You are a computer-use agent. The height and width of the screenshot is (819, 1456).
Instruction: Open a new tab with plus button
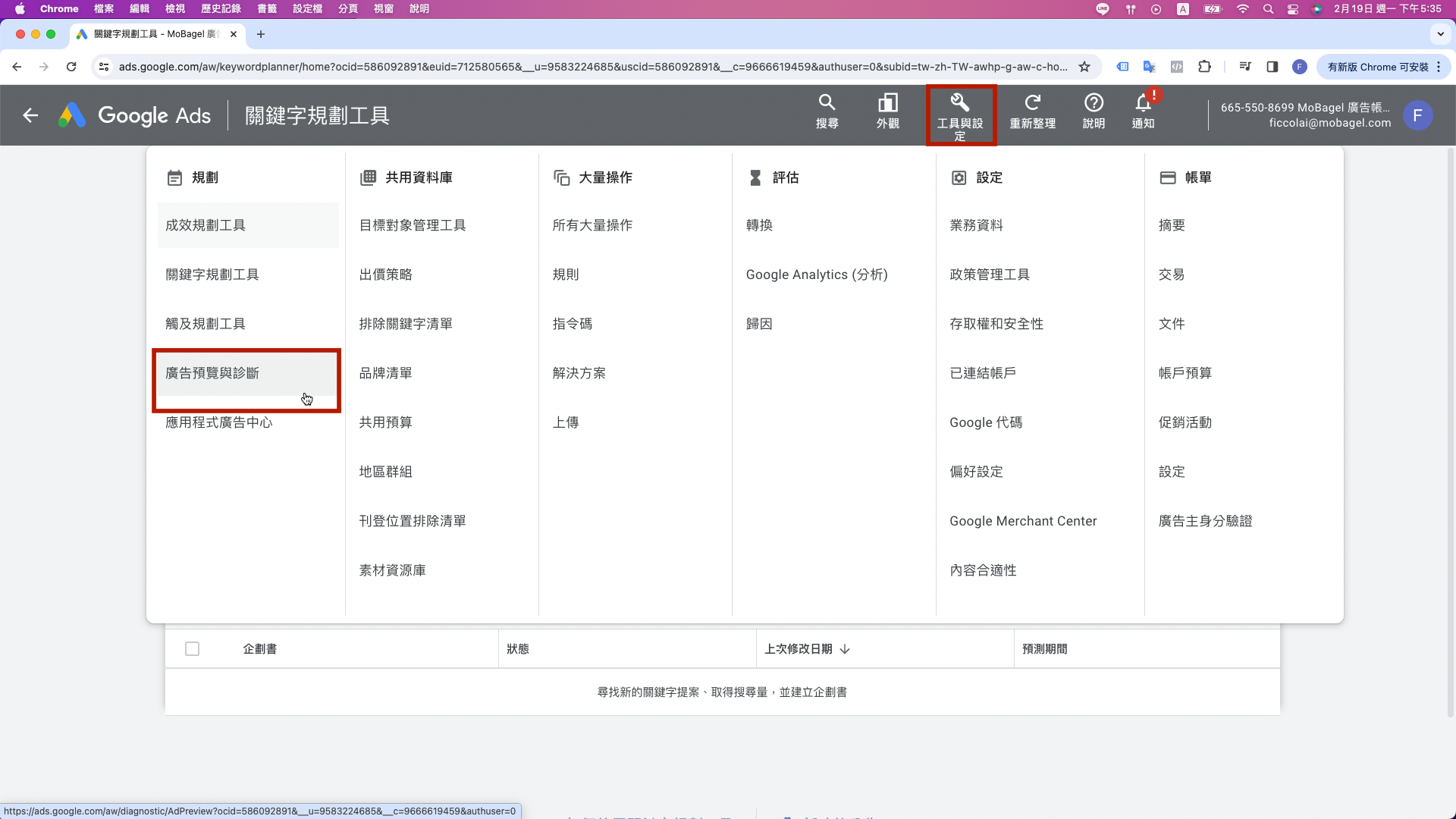click(x=261, y=34)
